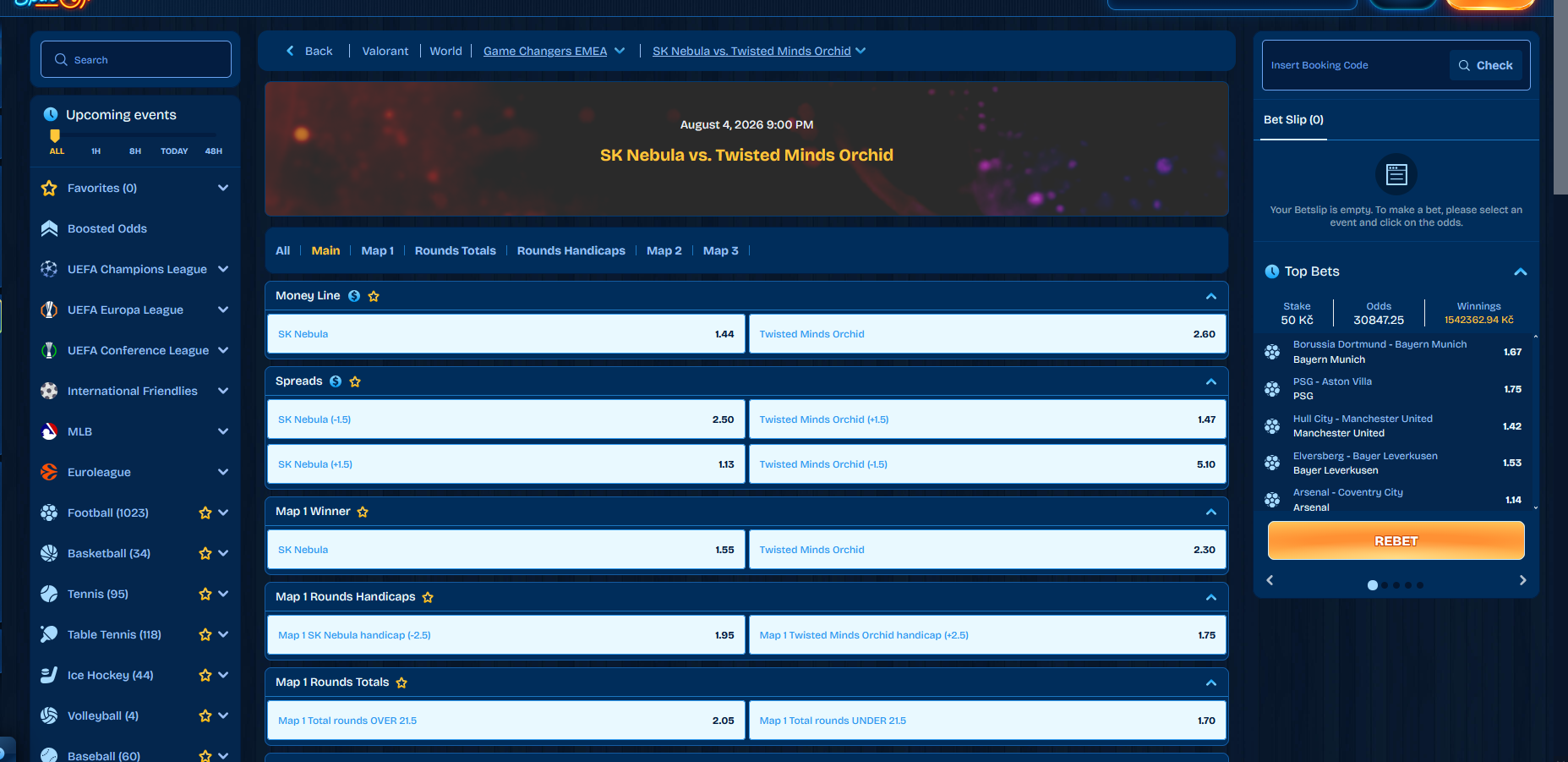Select the Main markets tab

coord(325,250)
